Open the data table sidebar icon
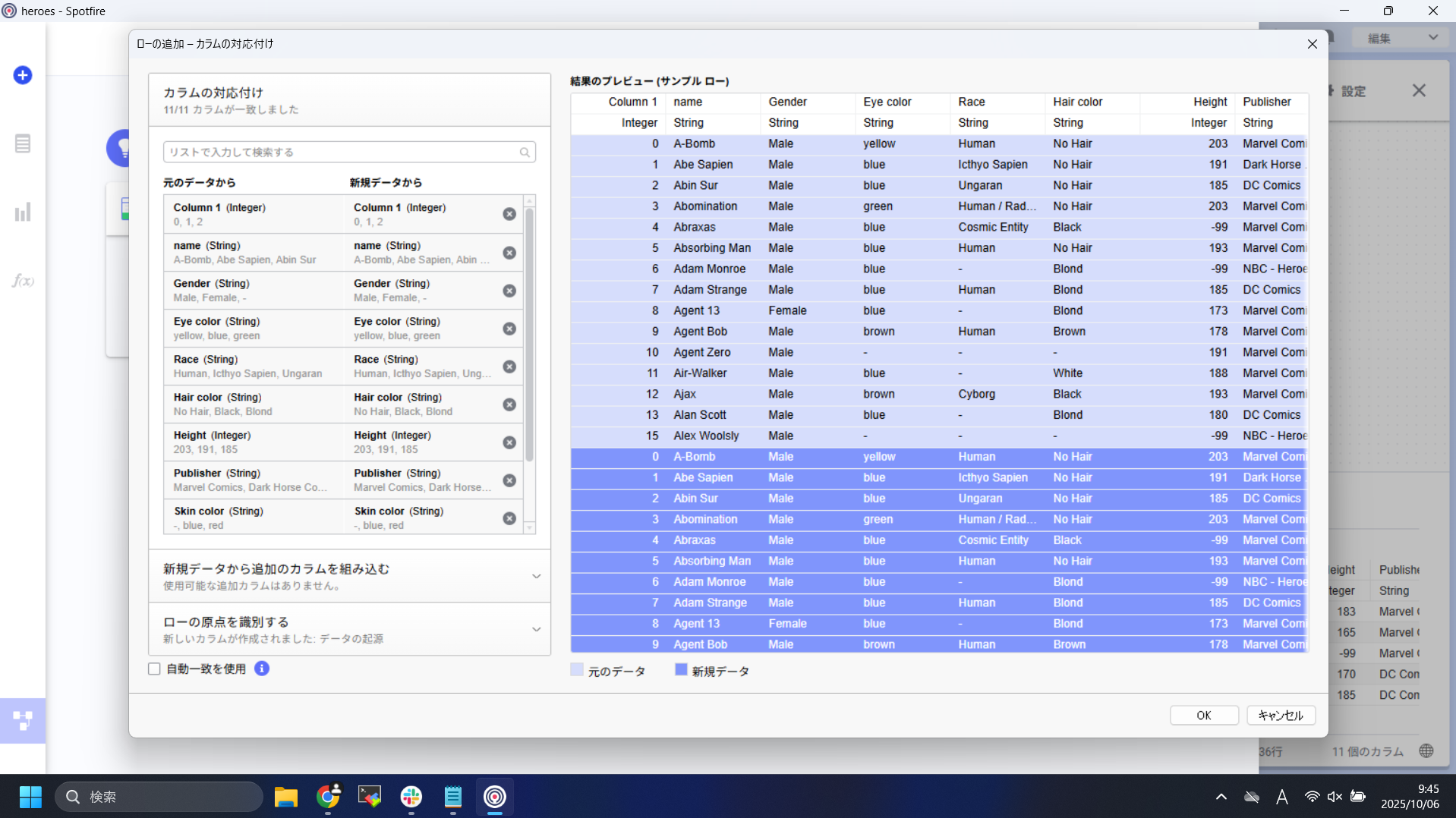 click(23, 143)
